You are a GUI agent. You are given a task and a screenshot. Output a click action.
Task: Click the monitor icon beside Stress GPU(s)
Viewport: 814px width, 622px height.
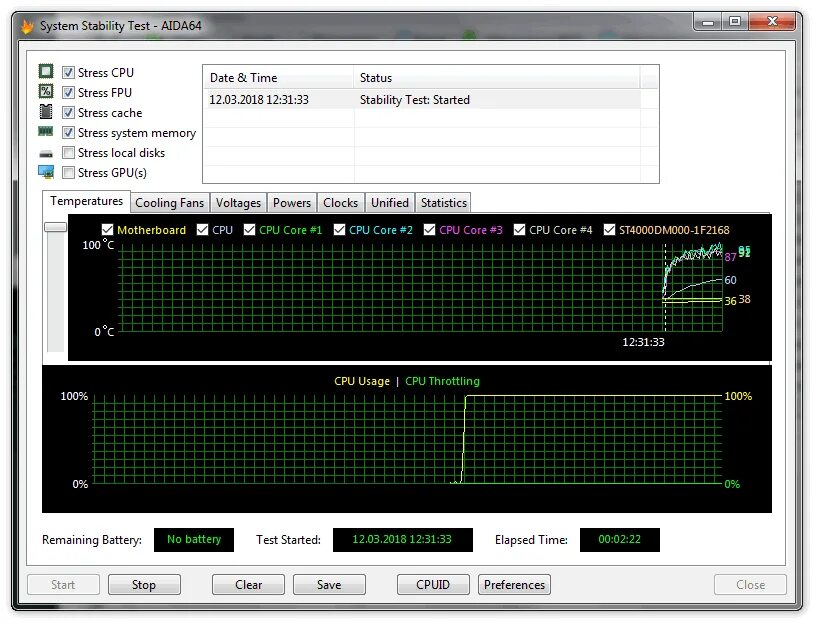46,172
